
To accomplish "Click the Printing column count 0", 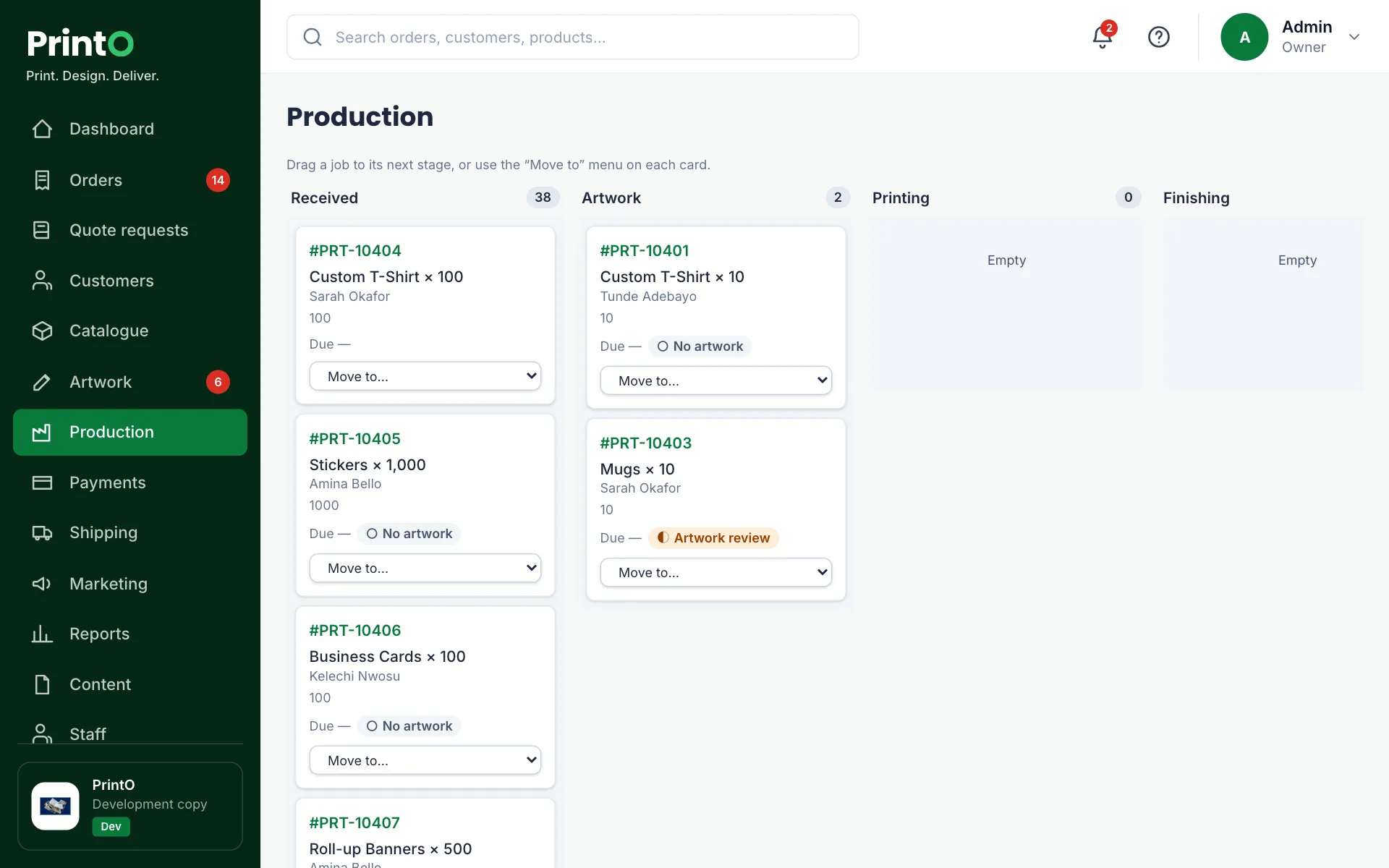I will click(1128, 197).
